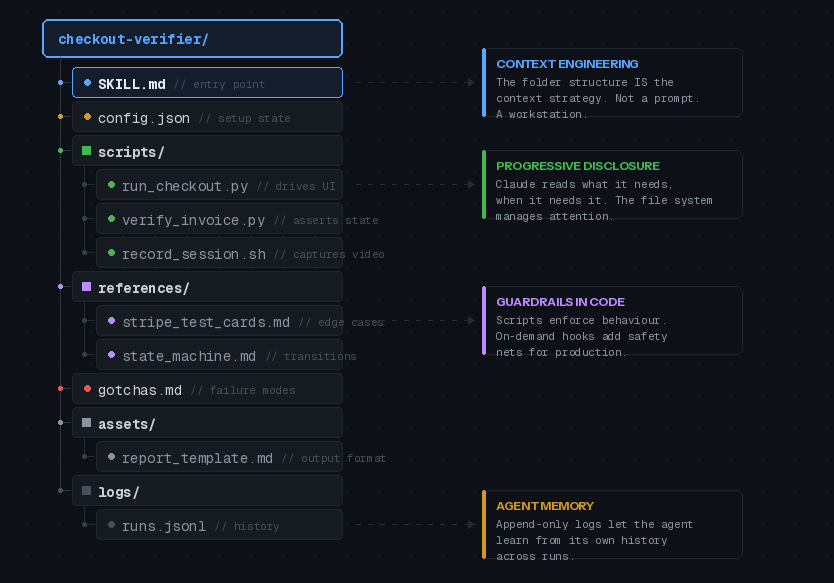Click the purple dot beside stripe_test_cards.md
Screen dimensions: 834x583
(111, 321)
